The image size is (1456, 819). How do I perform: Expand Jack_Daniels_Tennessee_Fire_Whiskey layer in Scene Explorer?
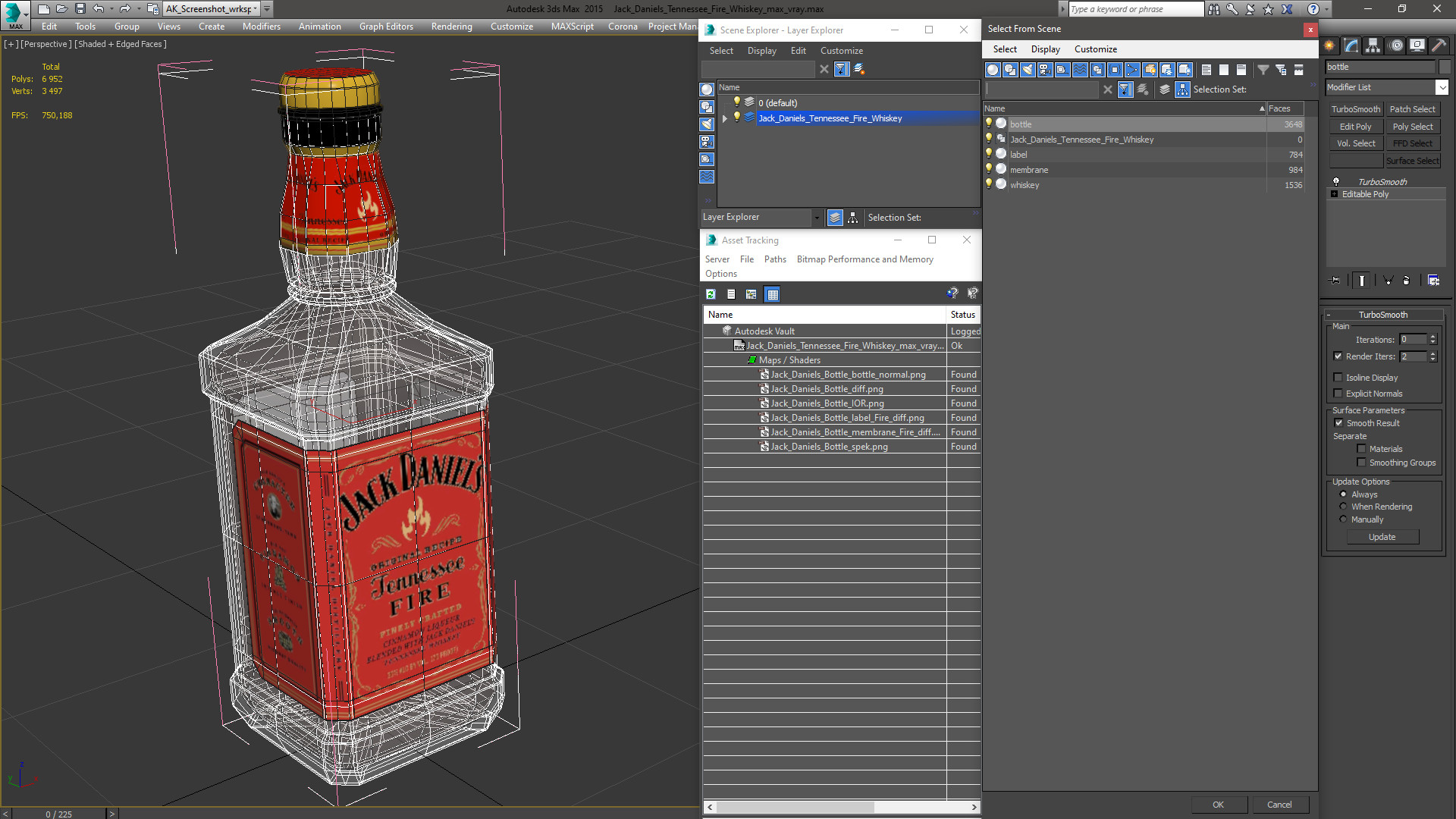pos(725,118)
